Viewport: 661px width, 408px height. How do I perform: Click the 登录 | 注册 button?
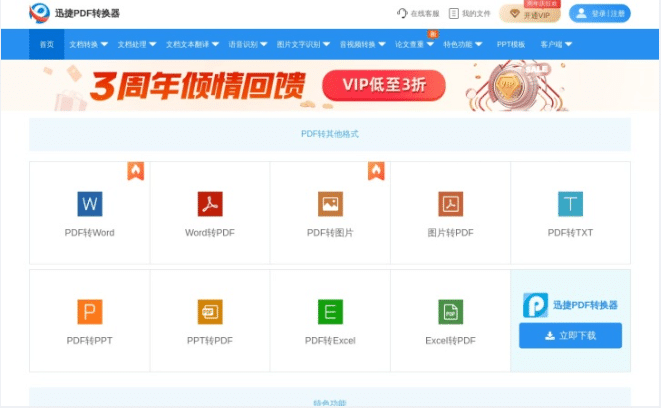(x=600, y=13)
